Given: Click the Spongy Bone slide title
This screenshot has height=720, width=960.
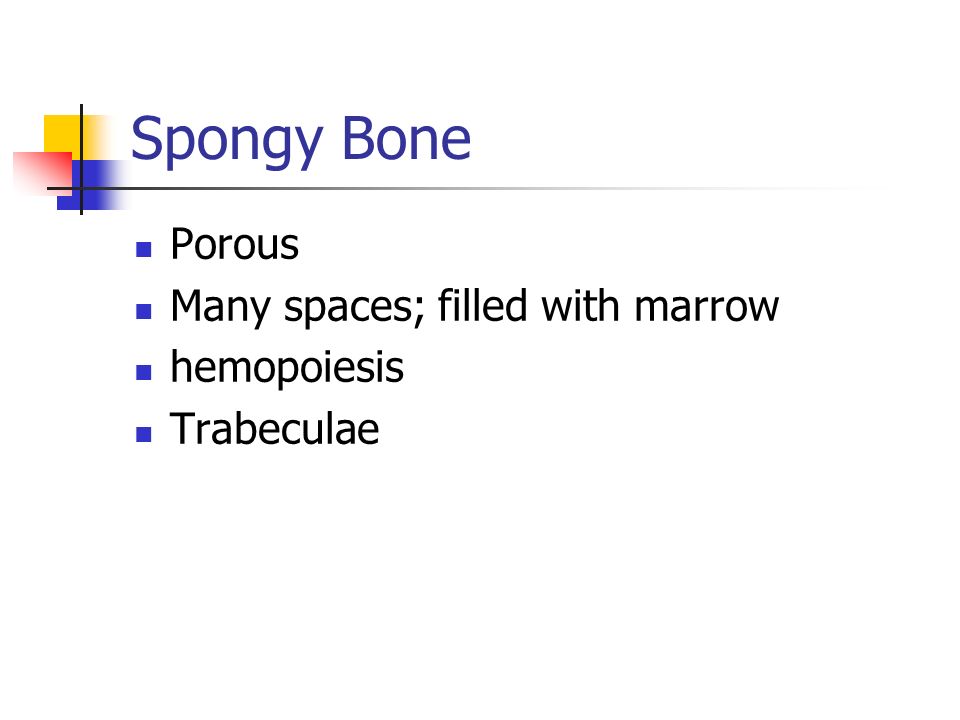Looking at the screenshot, I should click(301, 141).
